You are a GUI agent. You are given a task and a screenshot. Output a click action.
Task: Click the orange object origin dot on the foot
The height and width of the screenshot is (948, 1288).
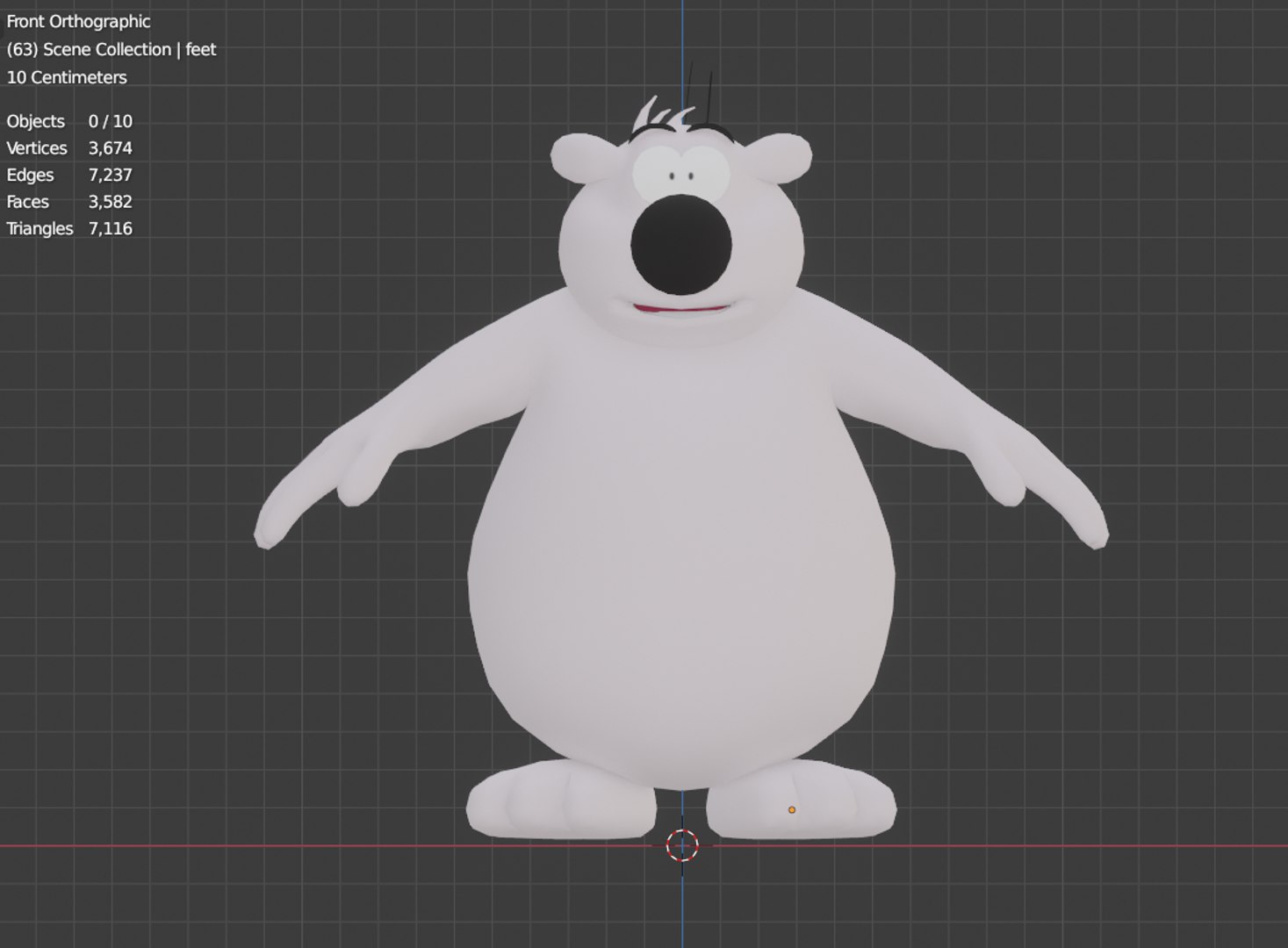pos(792,810)
